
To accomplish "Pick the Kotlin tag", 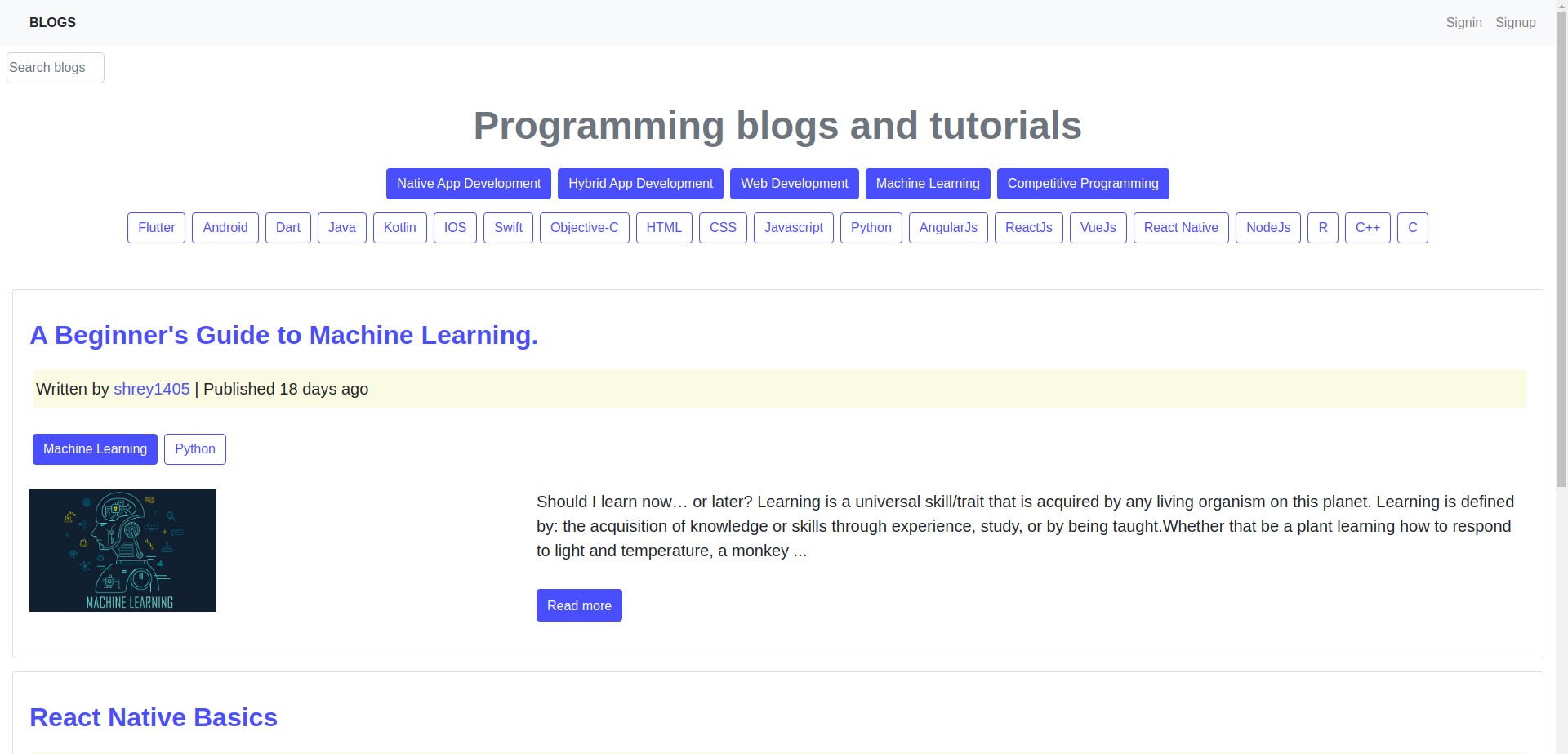I will pyautogui.click(x=400, y=228).
